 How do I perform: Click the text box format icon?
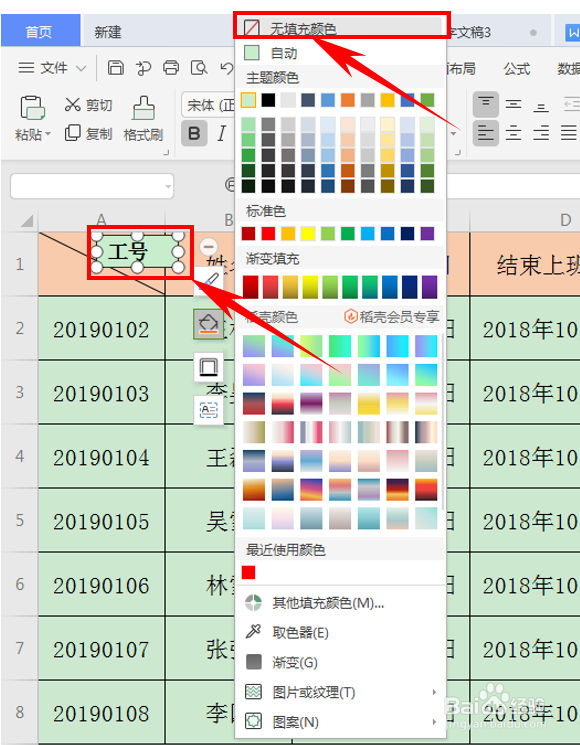point(209,410)
